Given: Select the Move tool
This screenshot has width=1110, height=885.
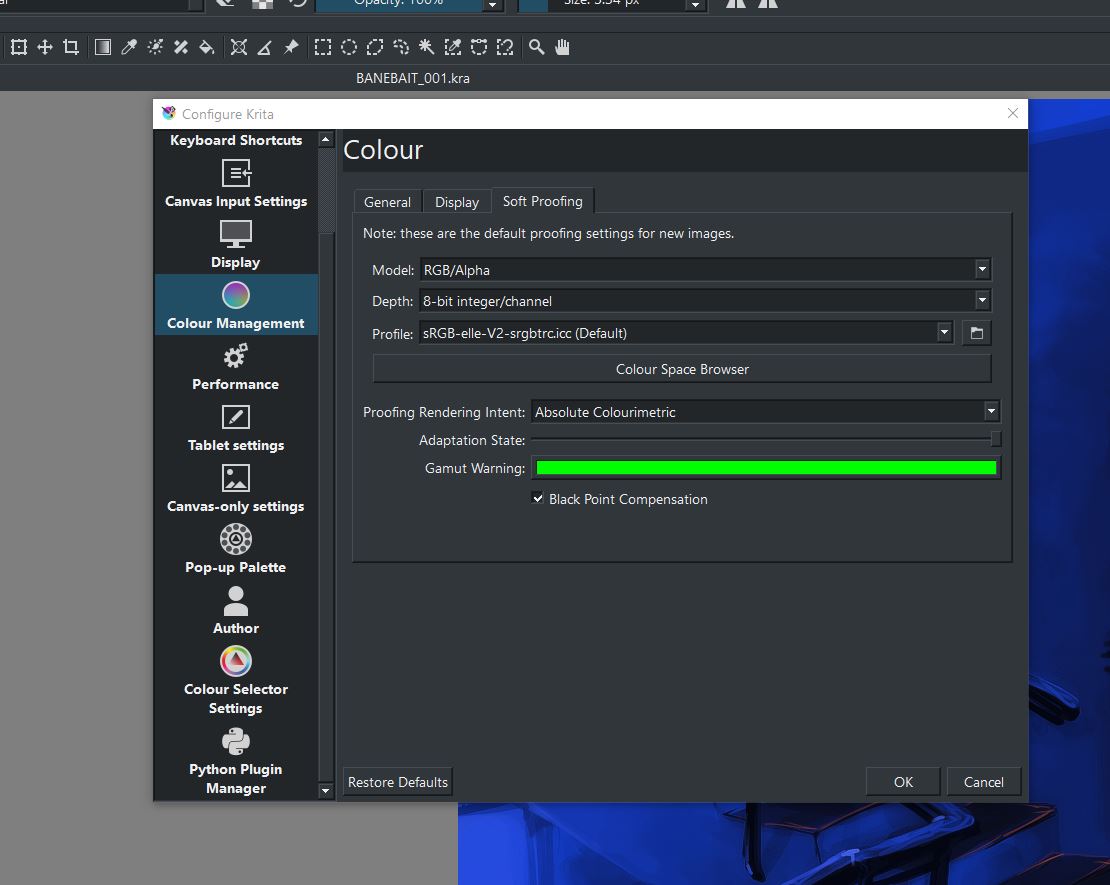Looking at the screenshot, I should pos(45,47).
